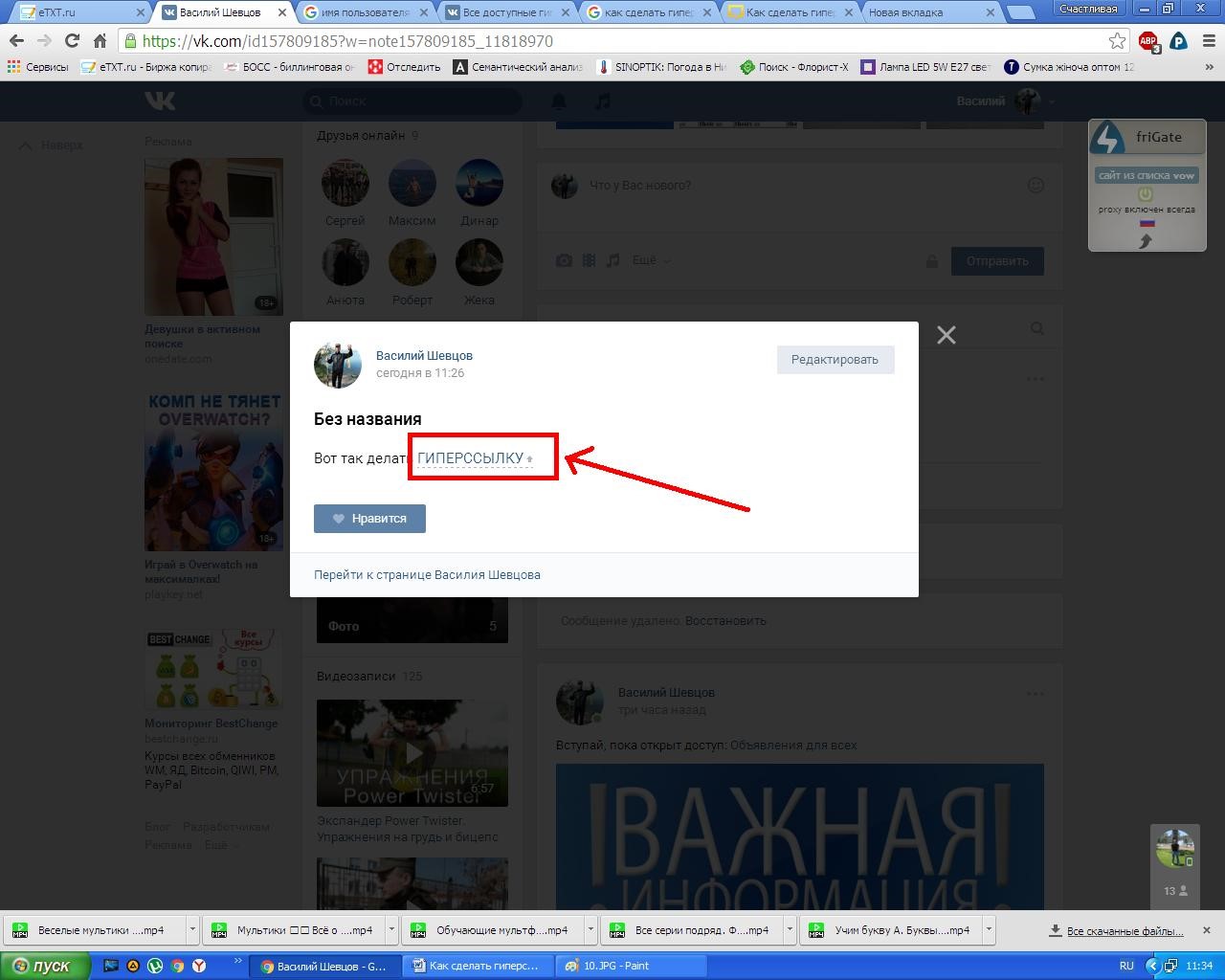The image size is (1225, 980).
Task: Open the notifications bell icon
Action: click(559, 101)
